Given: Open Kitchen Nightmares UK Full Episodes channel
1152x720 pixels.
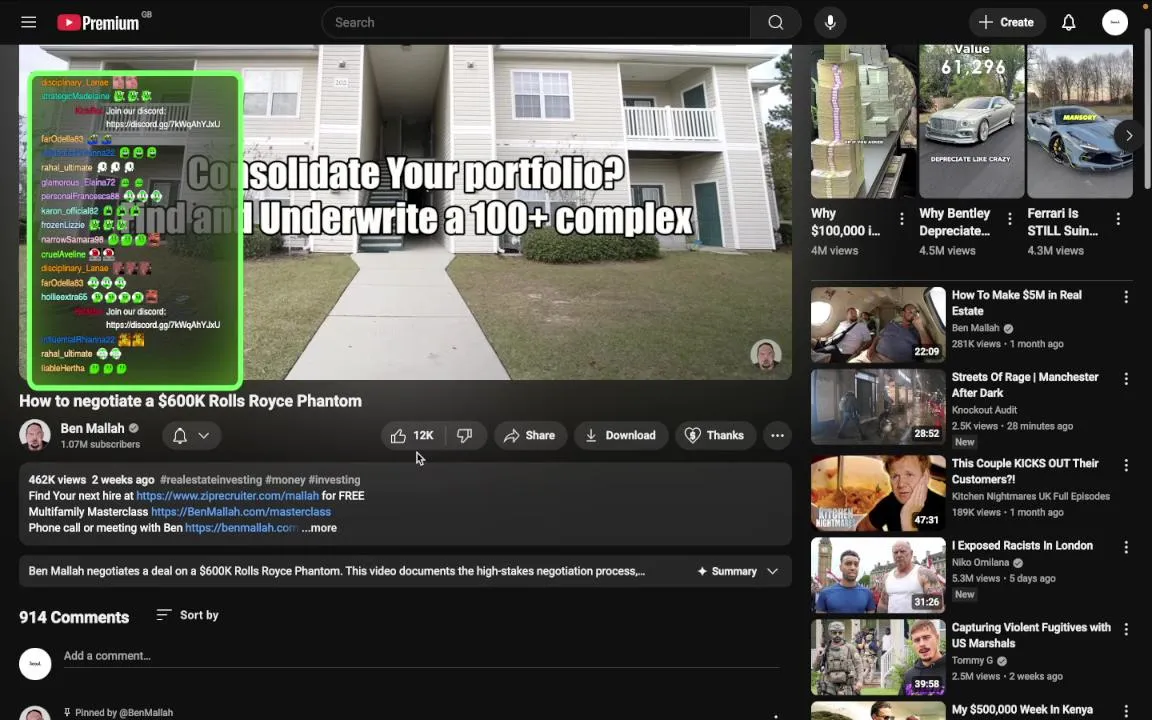Looking at the screenshot, I should [x=1031, y=497].
